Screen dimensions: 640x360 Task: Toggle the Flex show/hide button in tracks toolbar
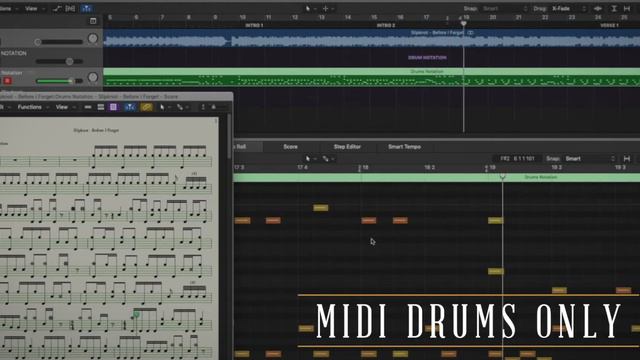[x=70, y=8]
